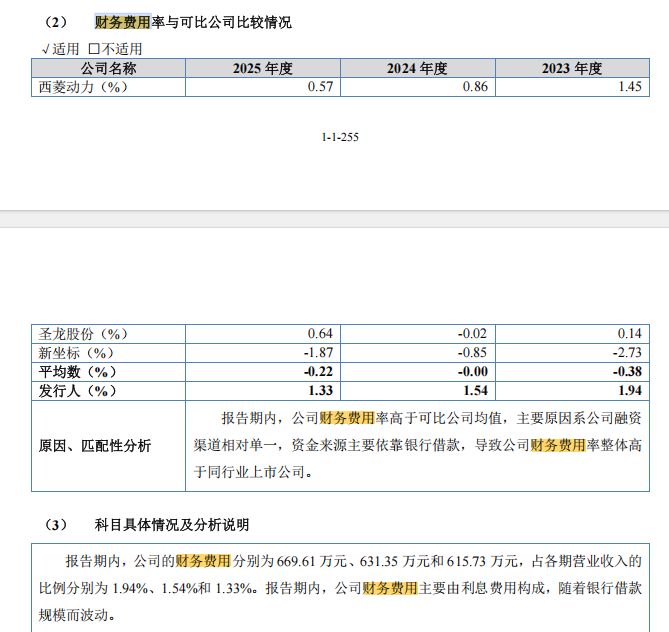Click value 0.14 in 圣龙股份 row
The image size is (669, 632).
click(x=629, y=333)
